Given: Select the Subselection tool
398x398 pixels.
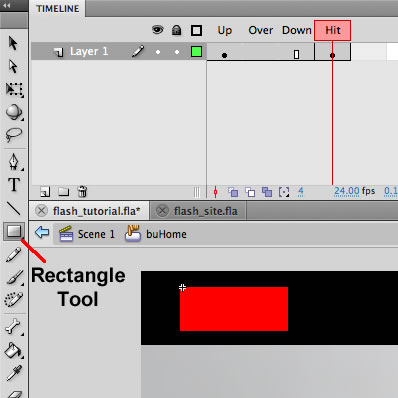Looking at the screenshot, I should point(13,66).
